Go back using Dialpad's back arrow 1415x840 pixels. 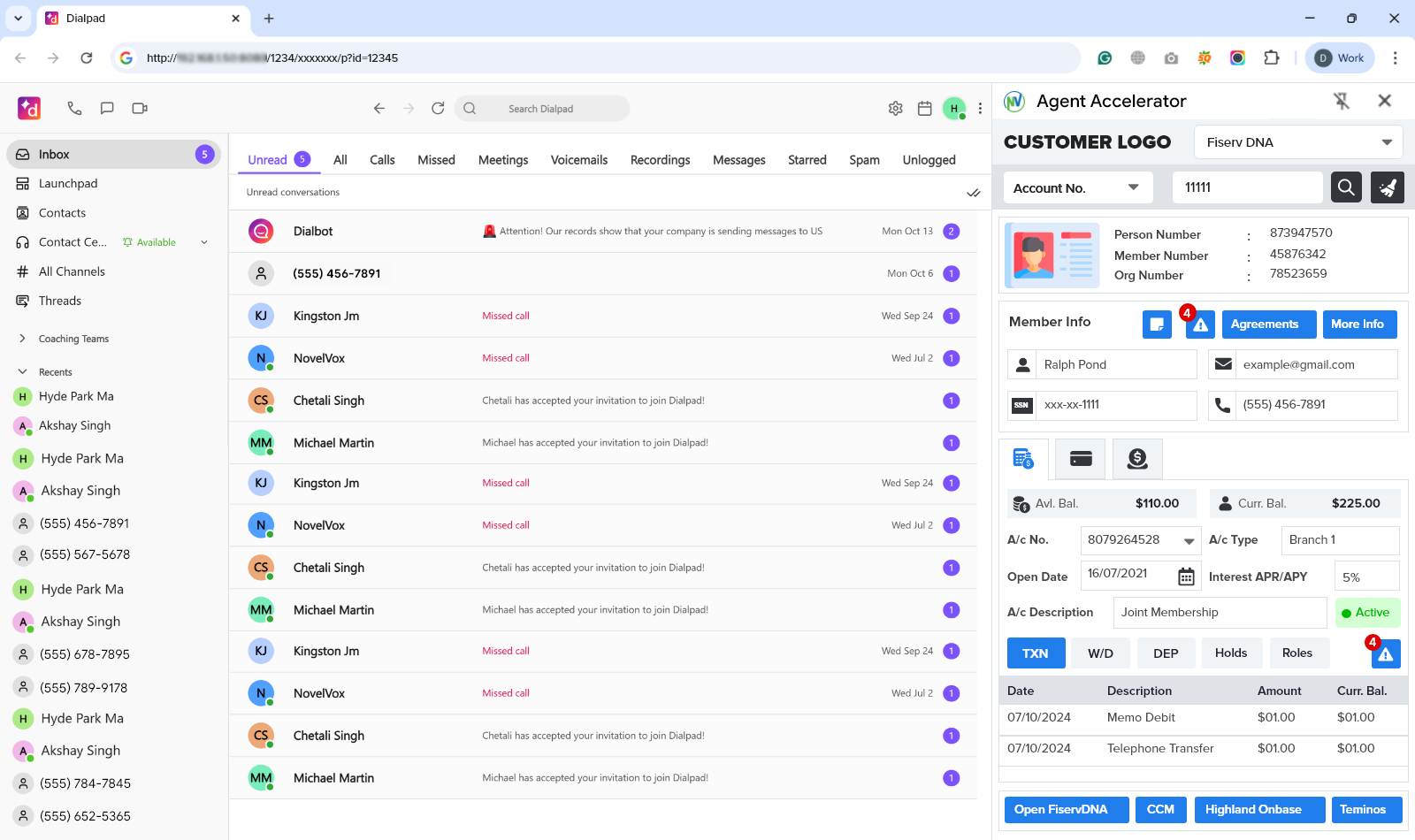(379, 108)
